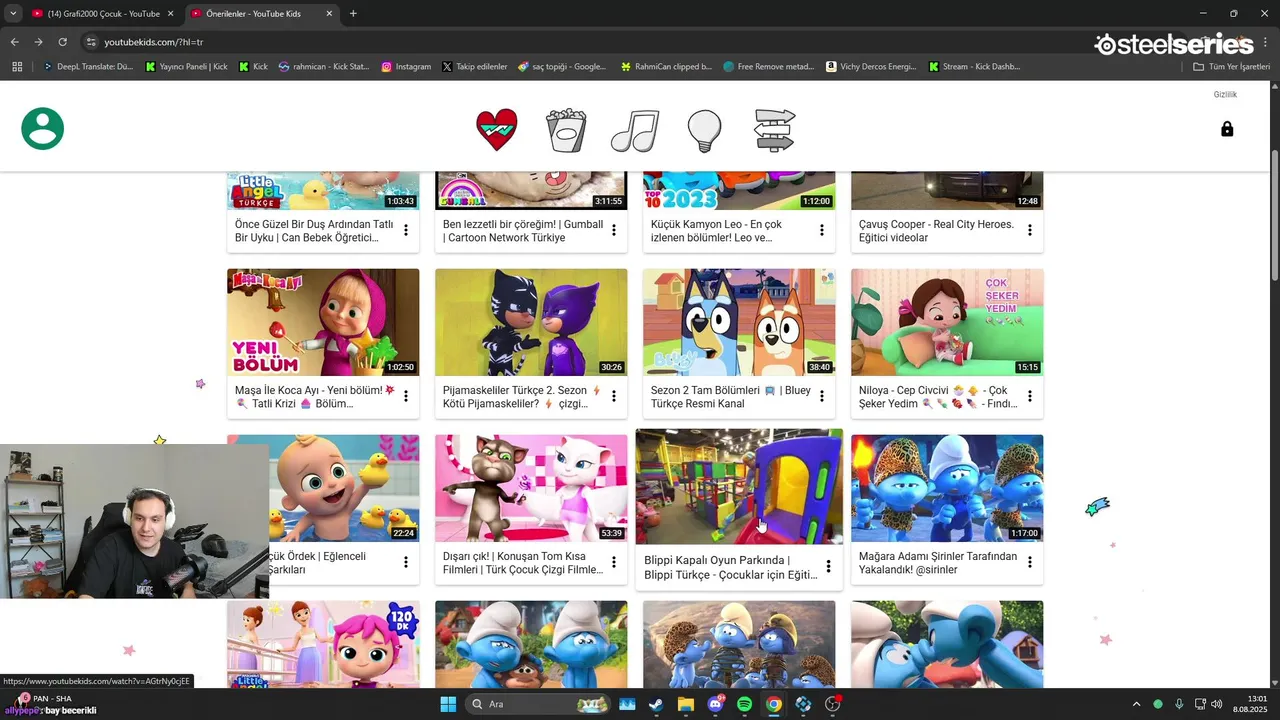
Task: Open Tüm Yer İşaretleri folder
Action: point(1232,67)
